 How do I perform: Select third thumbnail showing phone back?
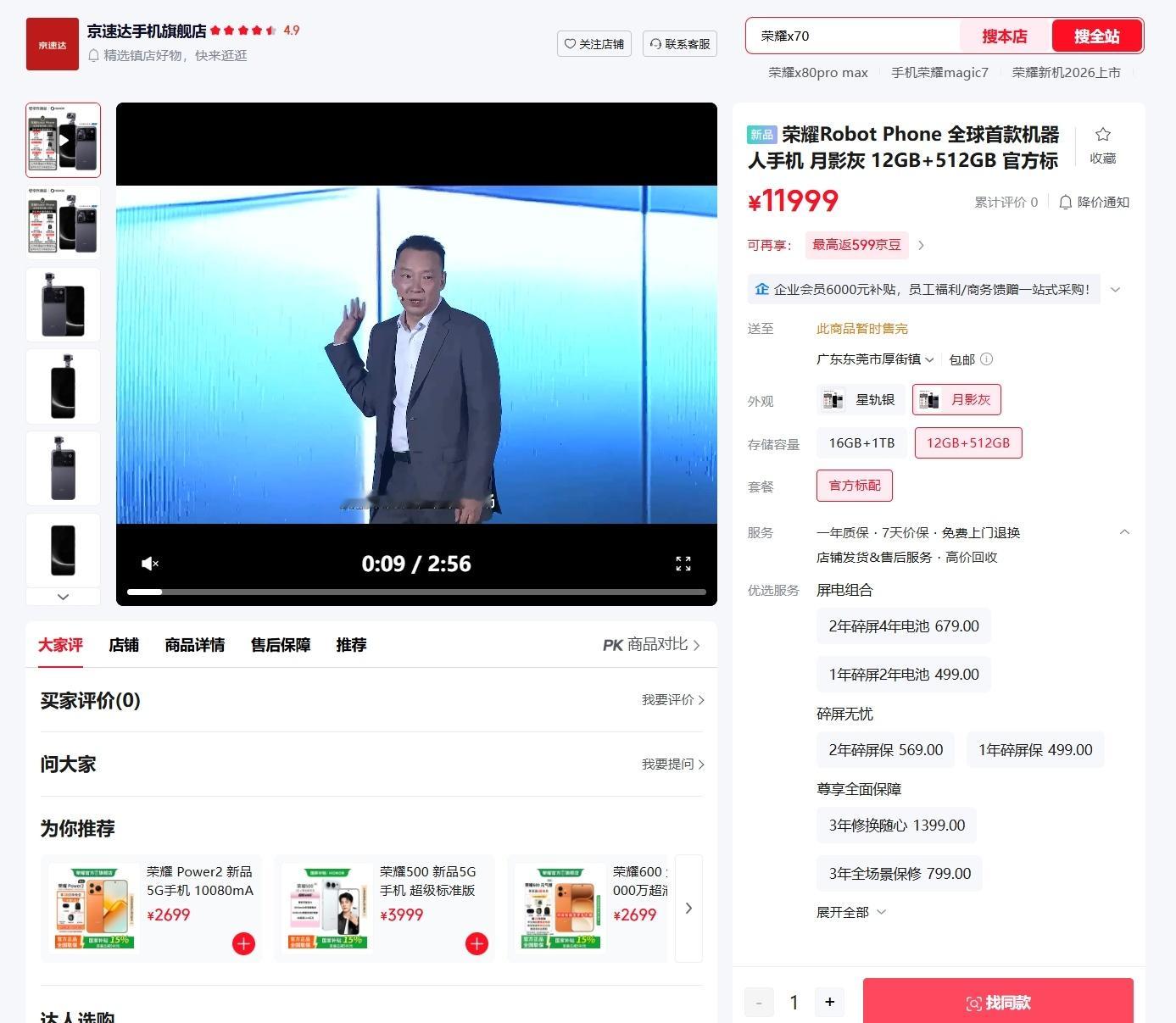point(63,304)
